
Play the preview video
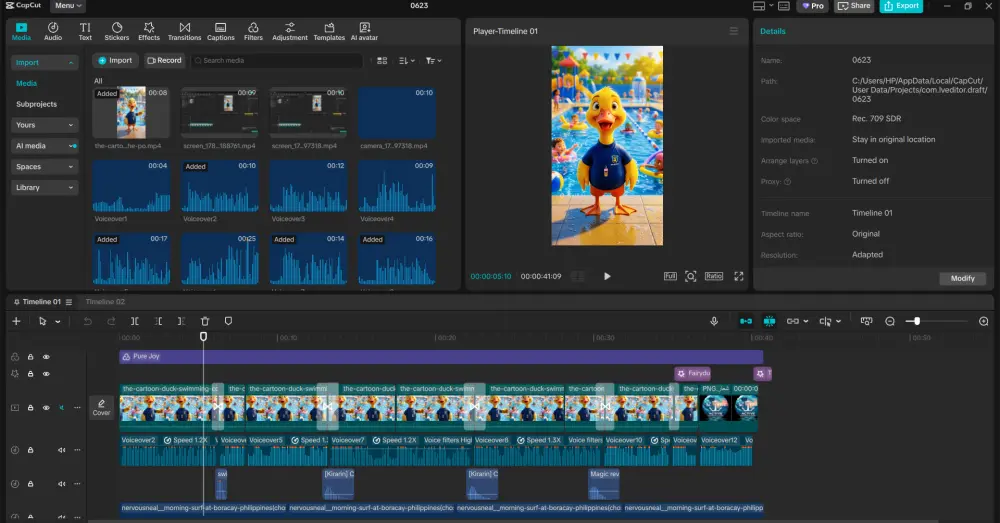click(x=607, y=276)
